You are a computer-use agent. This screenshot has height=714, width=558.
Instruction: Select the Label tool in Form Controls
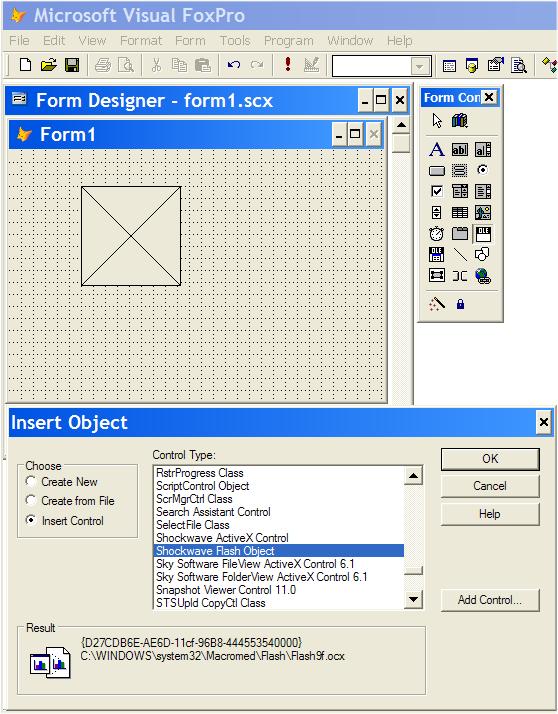point(436,149)
